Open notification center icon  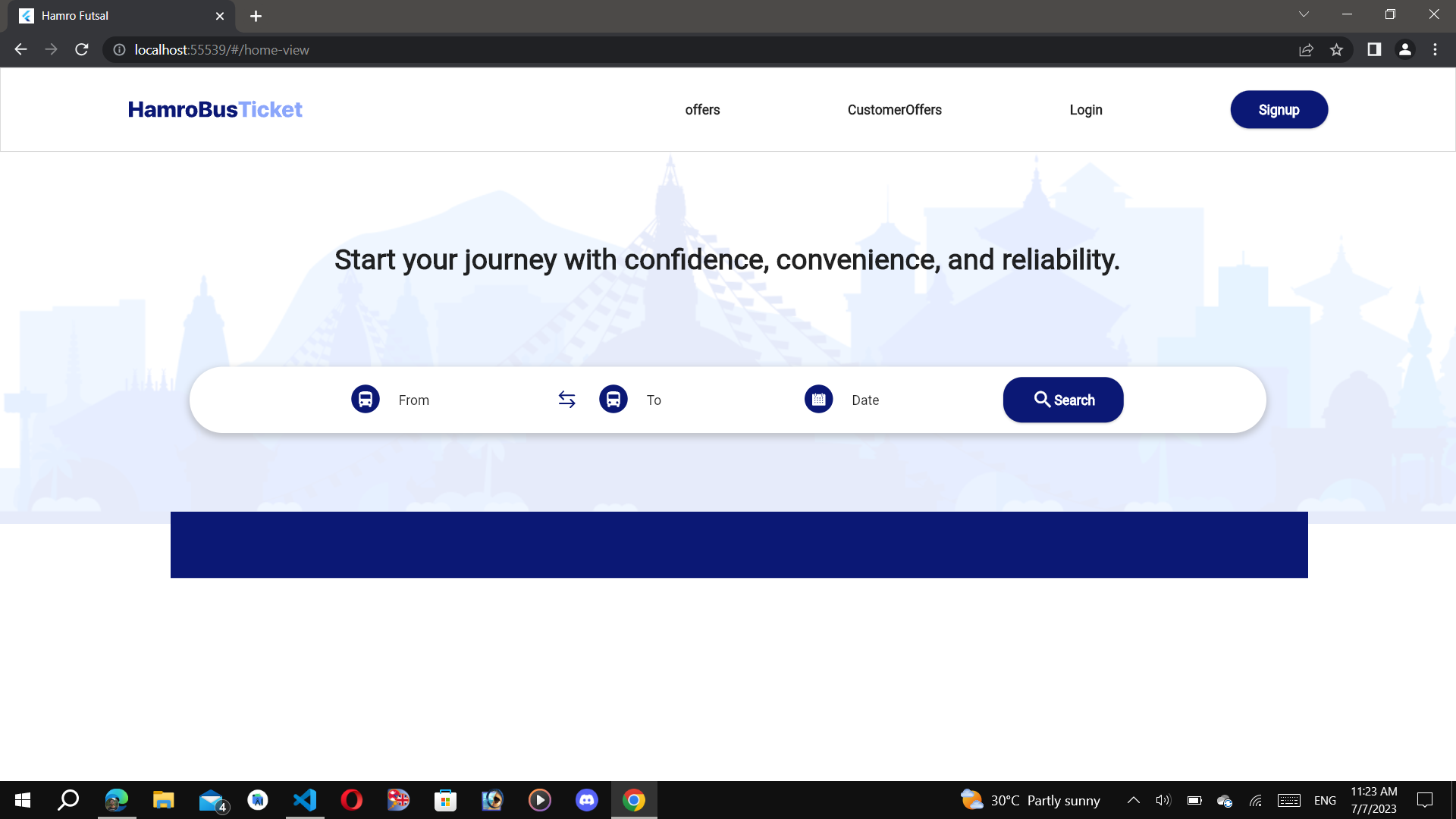click(1425, 800)
